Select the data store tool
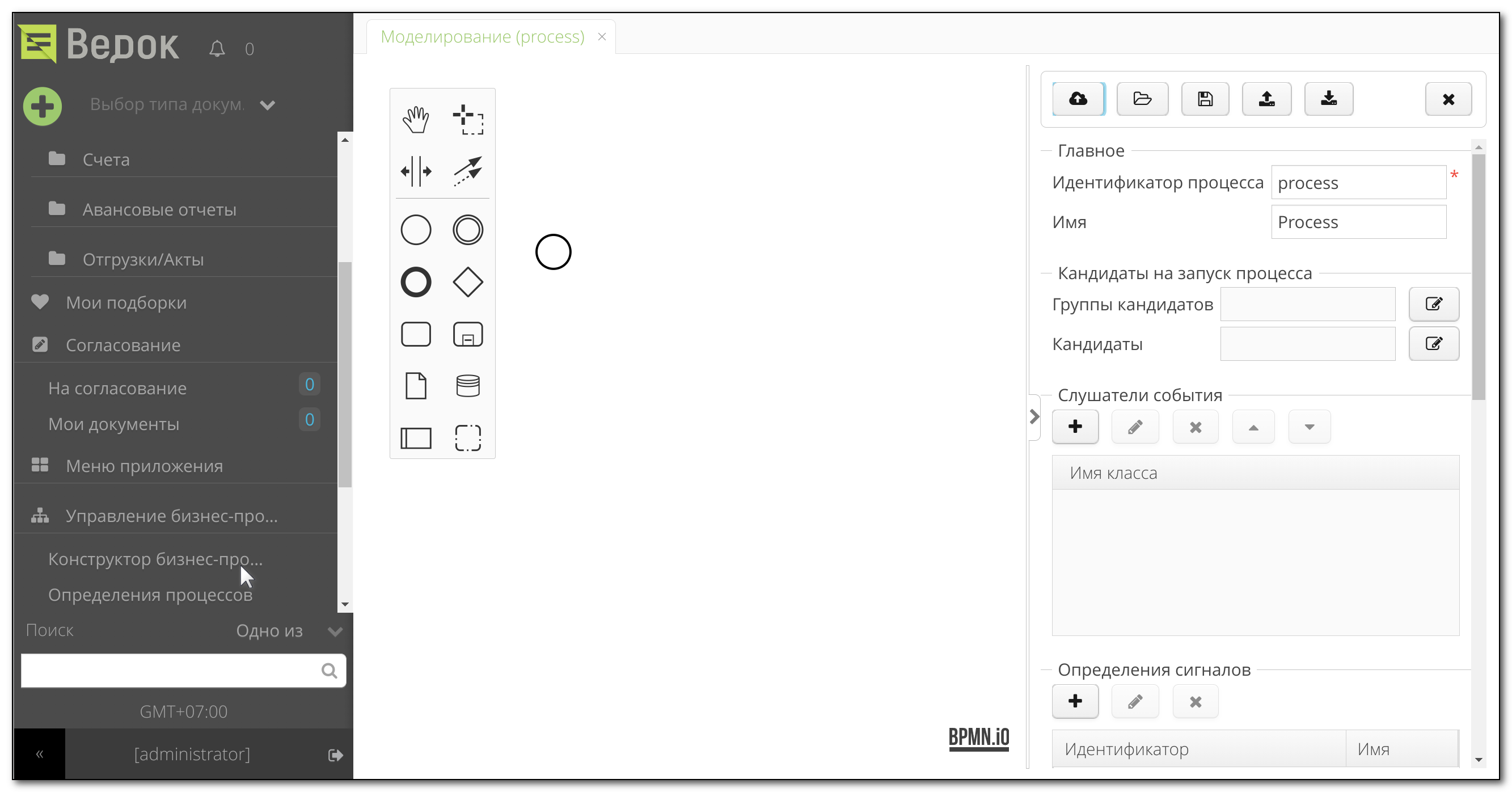Viewport: 1512px width, 792px height. pyautogui.click(x=468, y=386)
